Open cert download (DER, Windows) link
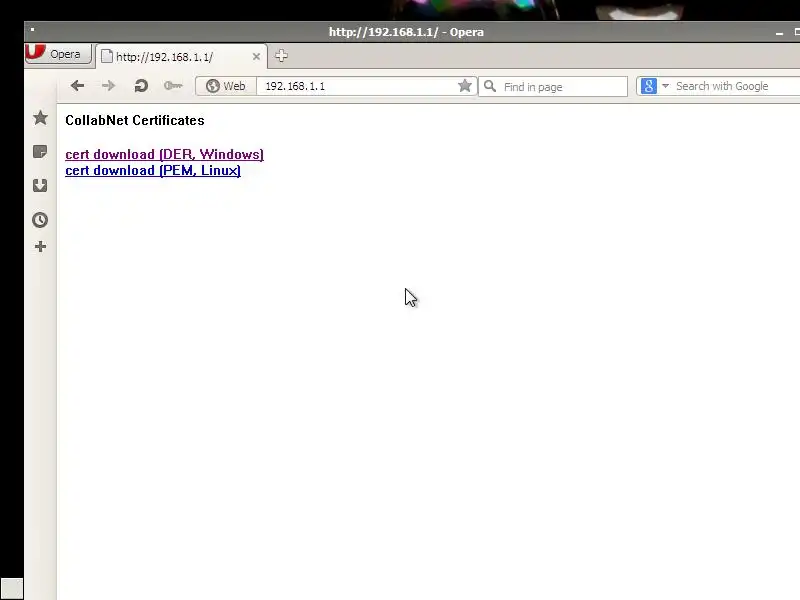 [x=164, y=155]
